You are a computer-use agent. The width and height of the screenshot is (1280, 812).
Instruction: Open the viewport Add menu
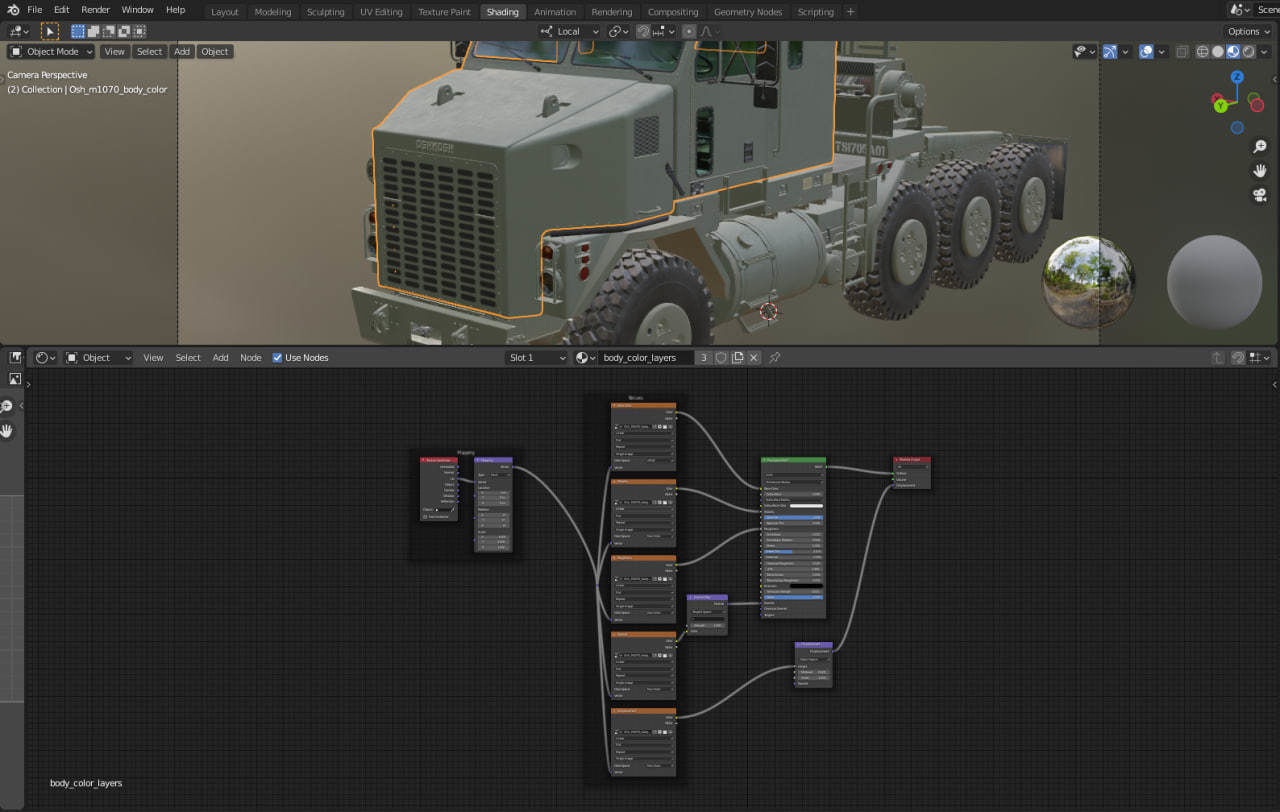pos(182,51)
